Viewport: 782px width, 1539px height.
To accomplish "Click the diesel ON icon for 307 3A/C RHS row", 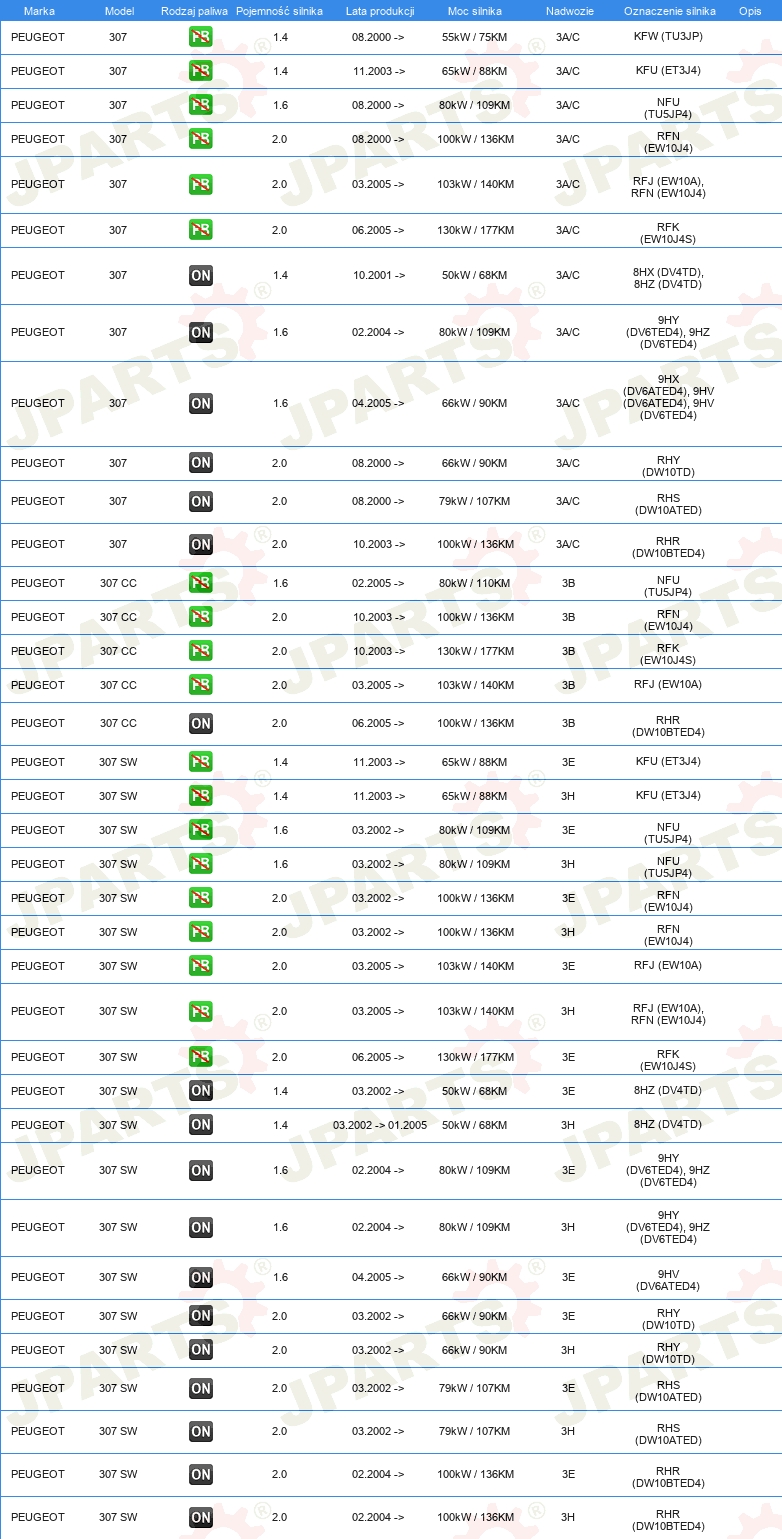I will click(x=201, y=501).
